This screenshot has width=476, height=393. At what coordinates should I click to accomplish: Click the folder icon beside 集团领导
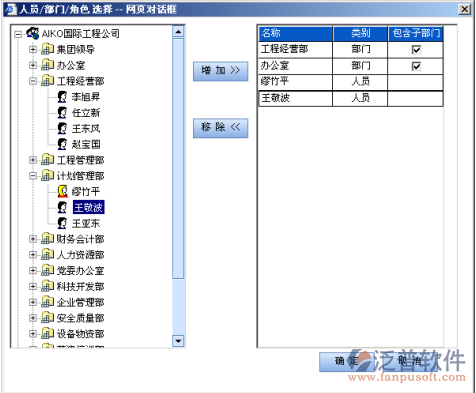(47, 49)
